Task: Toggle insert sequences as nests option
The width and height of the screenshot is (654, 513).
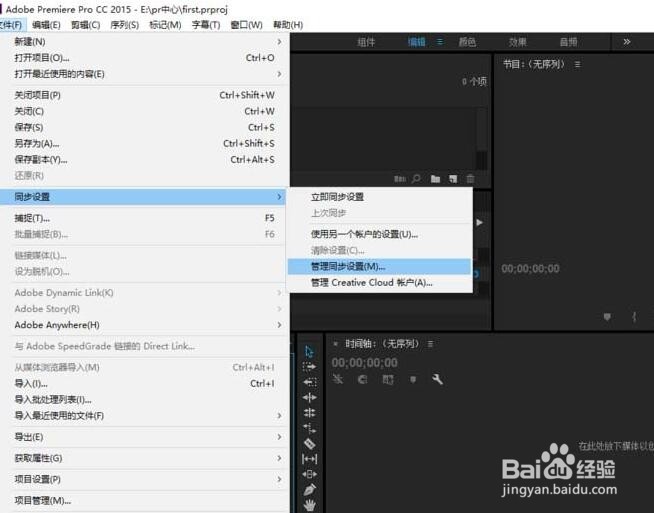Action: tap(338, 380)
